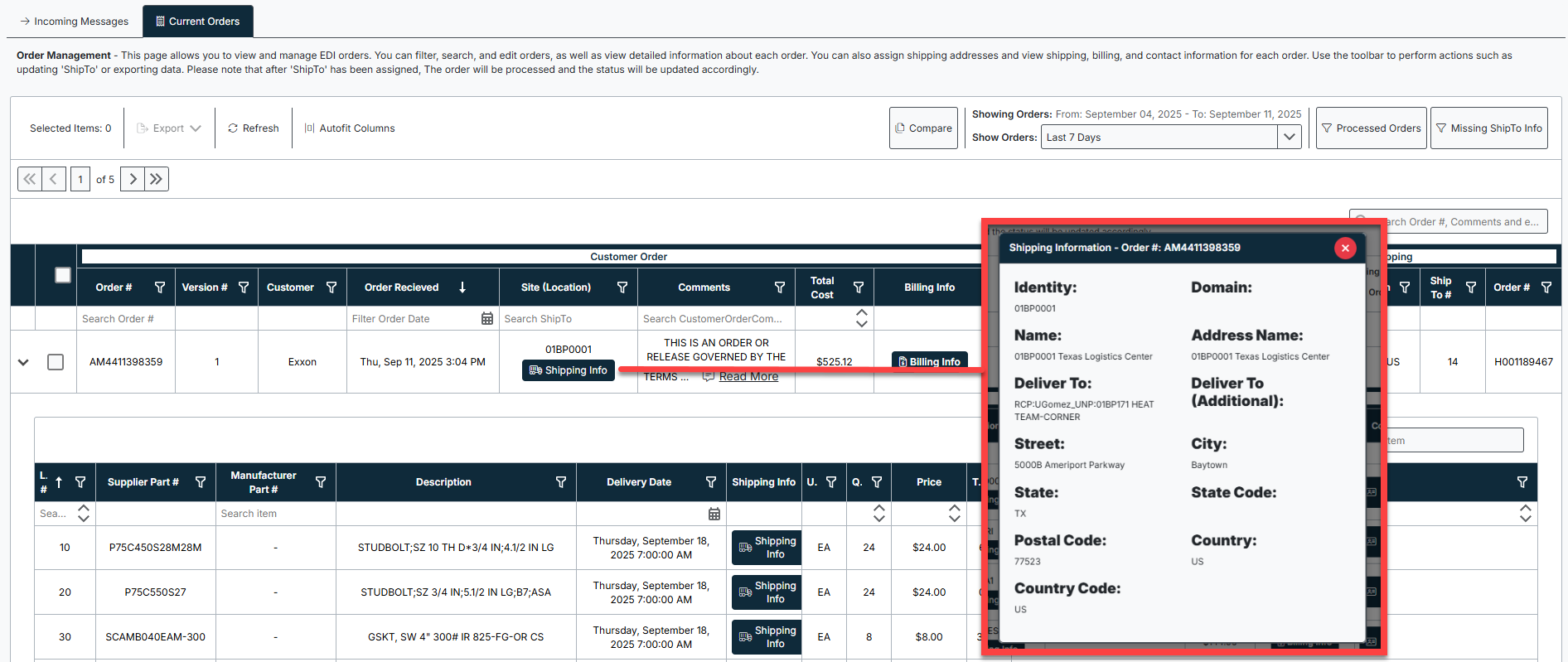Go to the last page of orders

pos(157,179)
